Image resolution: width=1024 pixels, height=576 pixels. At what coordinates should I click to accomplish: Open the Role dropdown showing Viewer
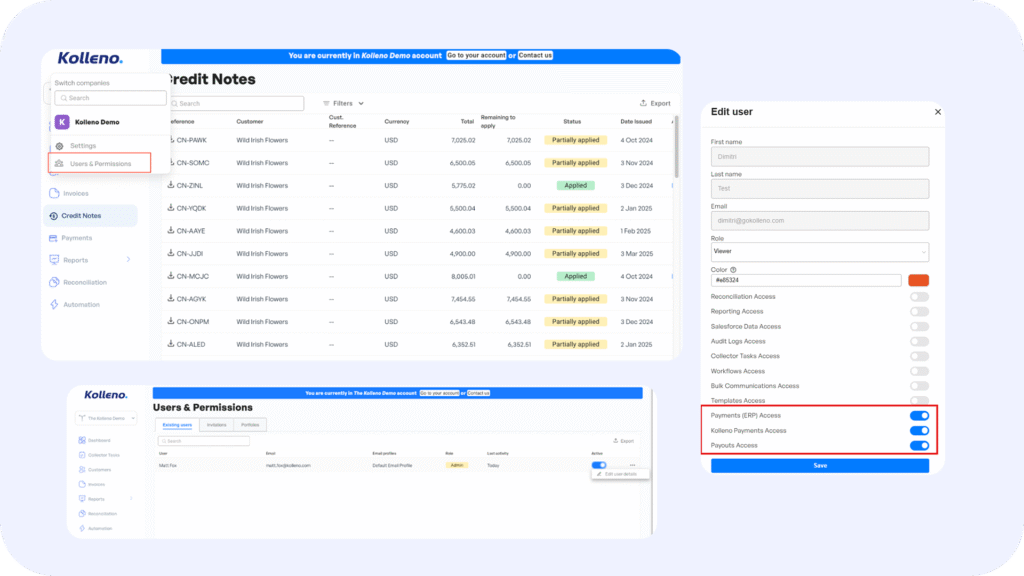pos(819,252)
